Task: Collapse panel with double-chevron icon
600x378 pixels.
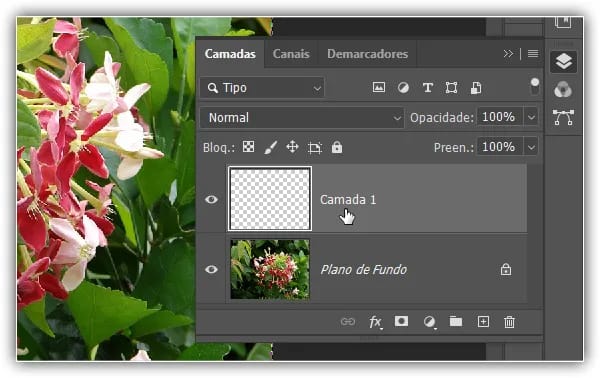Action: (508, 54)
